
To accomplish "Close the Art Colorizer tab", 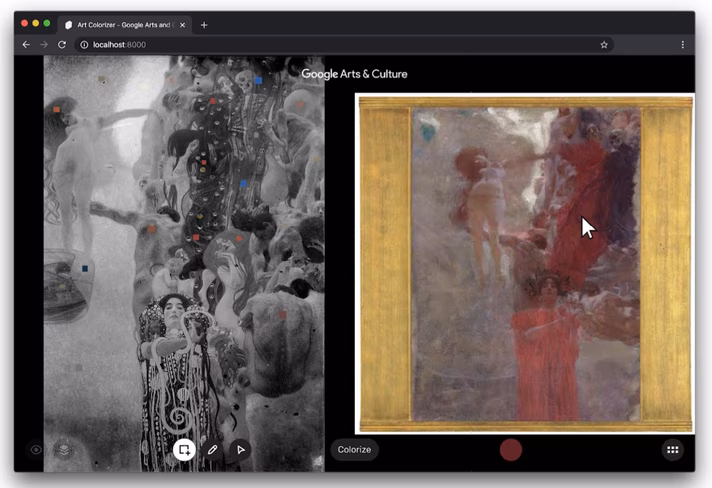I will point(183,25).
